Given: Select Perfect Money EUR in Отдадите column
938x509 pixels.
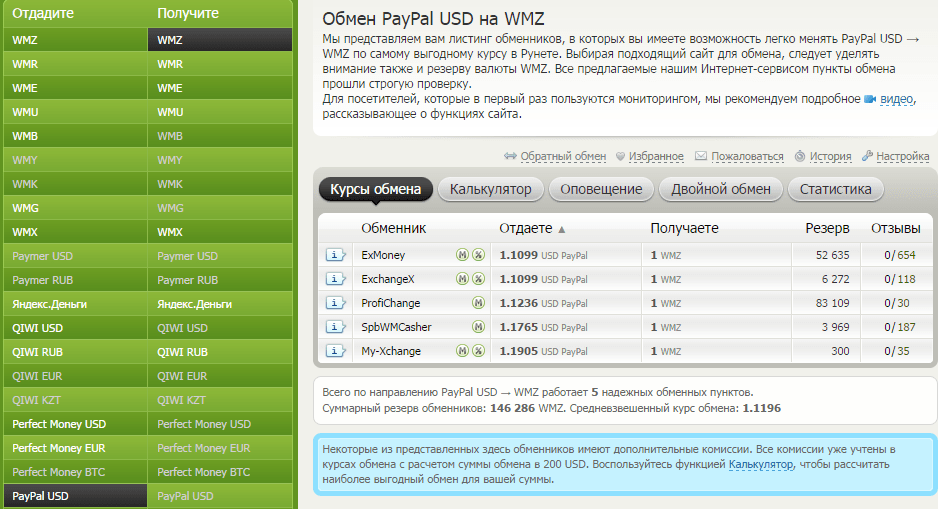Looking at the screenshot, I should coord(75,448).
